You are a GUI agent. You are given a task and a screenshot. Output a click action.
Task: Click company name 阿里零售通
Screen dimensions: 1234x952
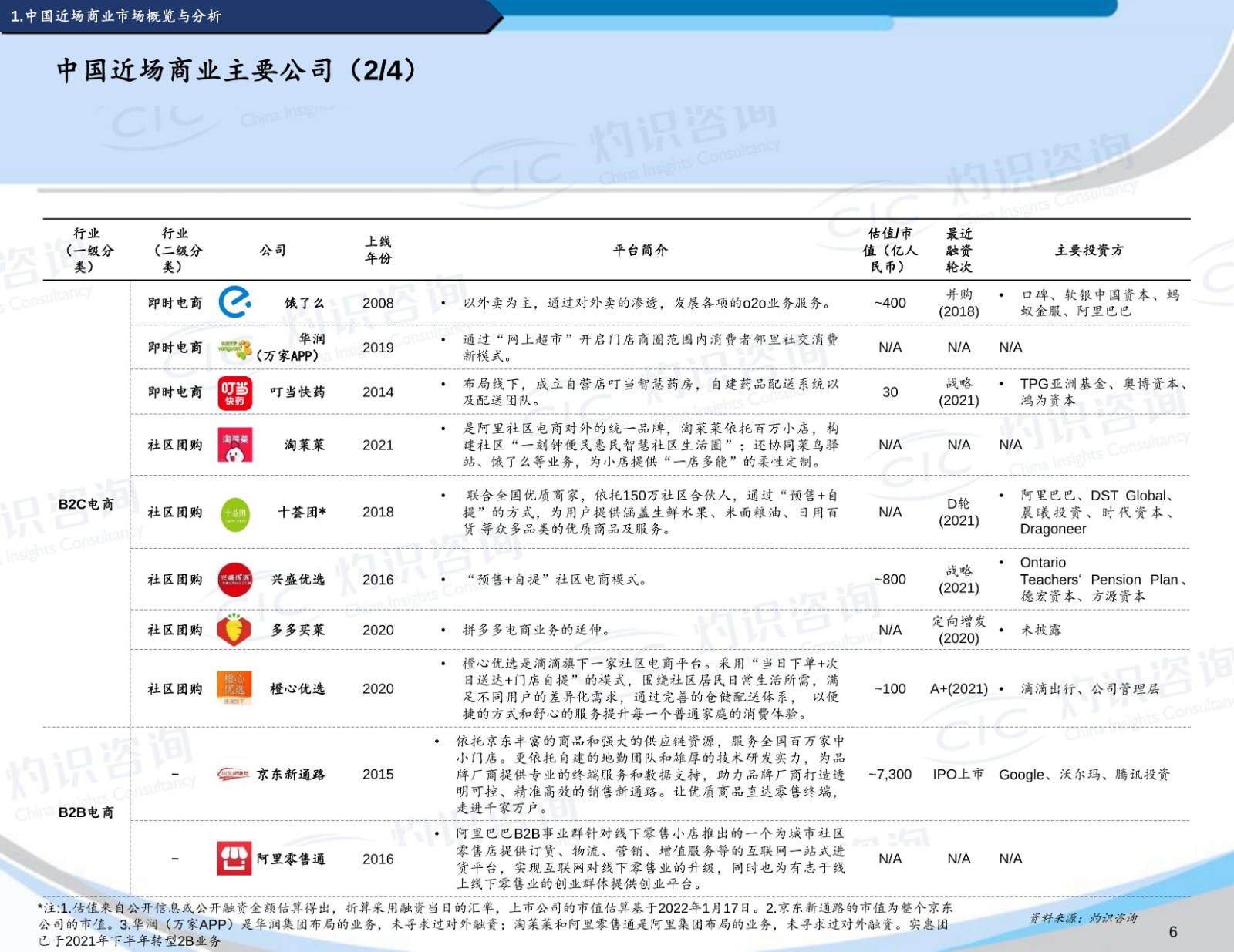291,859
